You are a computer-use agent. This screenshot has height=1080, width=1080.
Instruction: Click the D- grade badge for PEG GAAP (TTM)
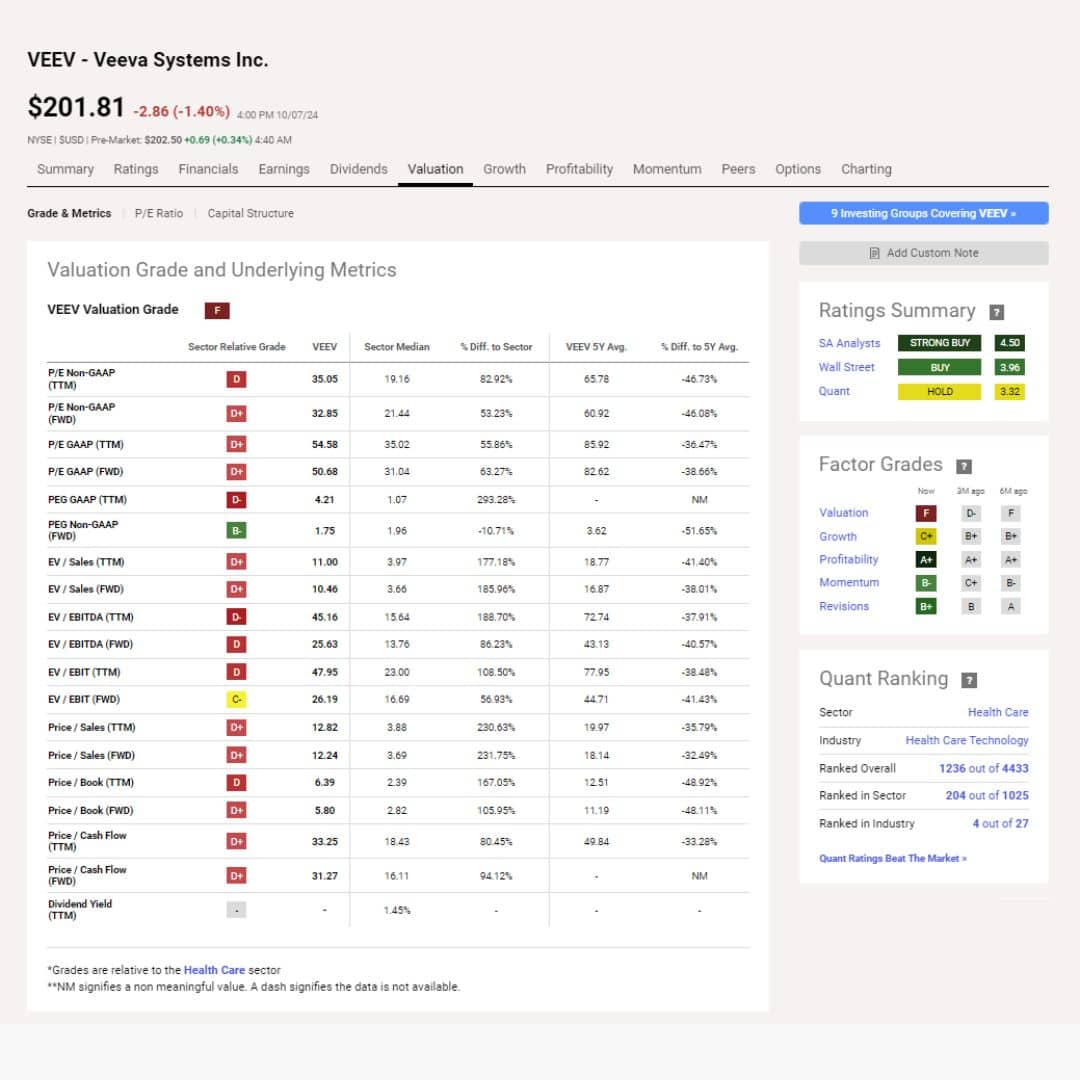click(x=236, y=499)
